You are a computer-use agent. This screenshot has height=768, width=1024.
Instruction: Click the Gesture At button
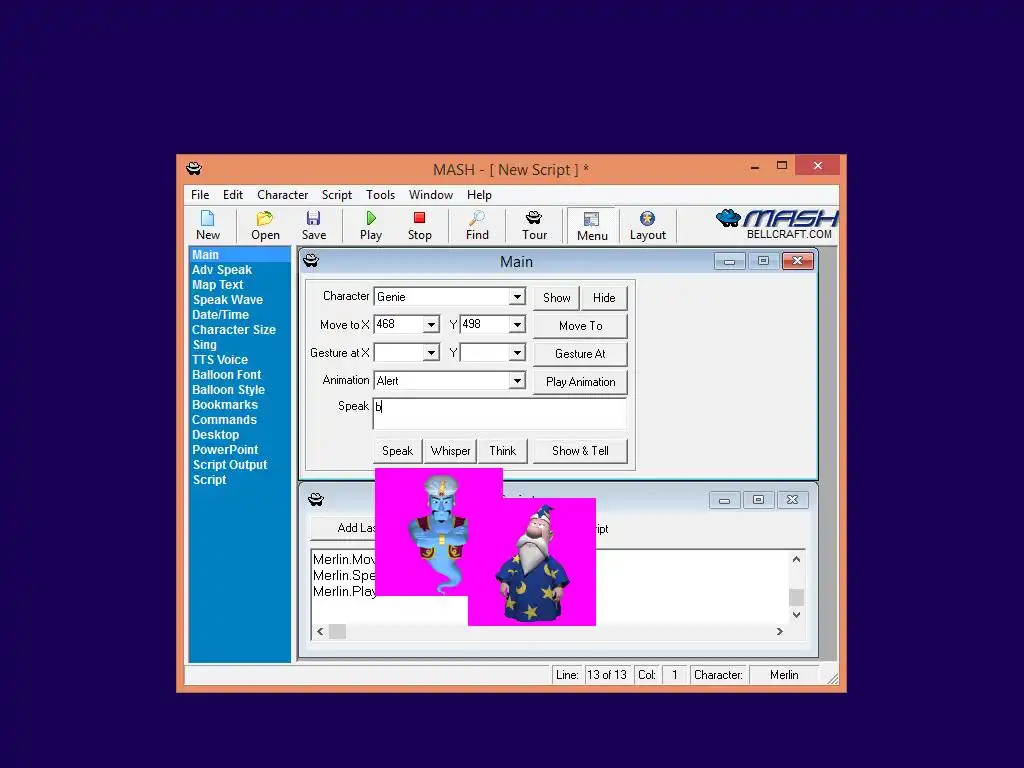point(581,354)
